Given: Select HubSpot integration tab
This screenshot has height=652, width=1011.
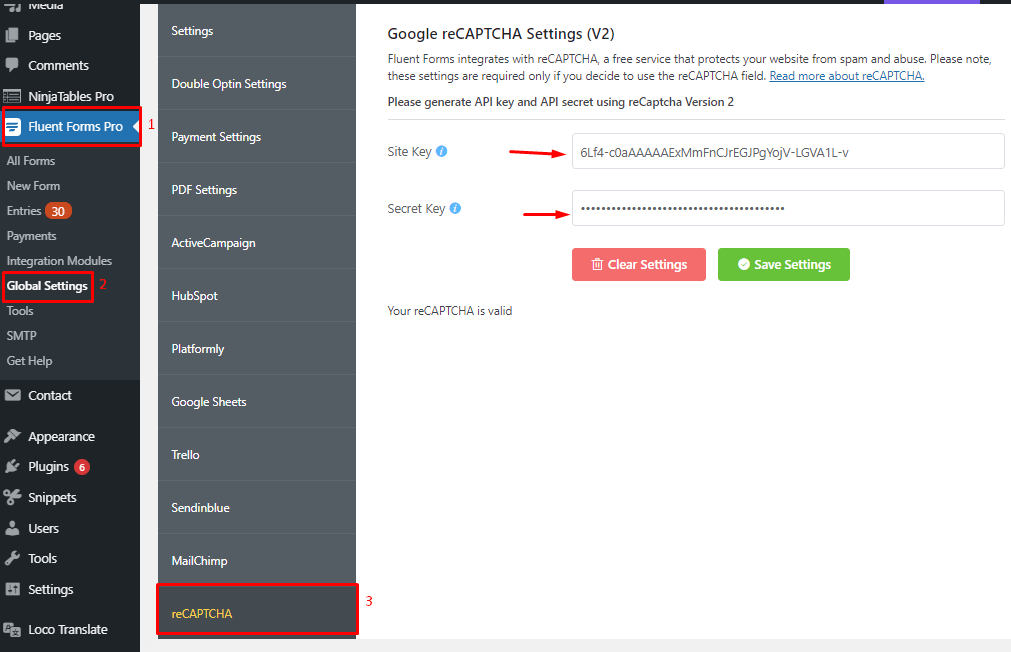Looking at the screenshot, I should [257, 295].
